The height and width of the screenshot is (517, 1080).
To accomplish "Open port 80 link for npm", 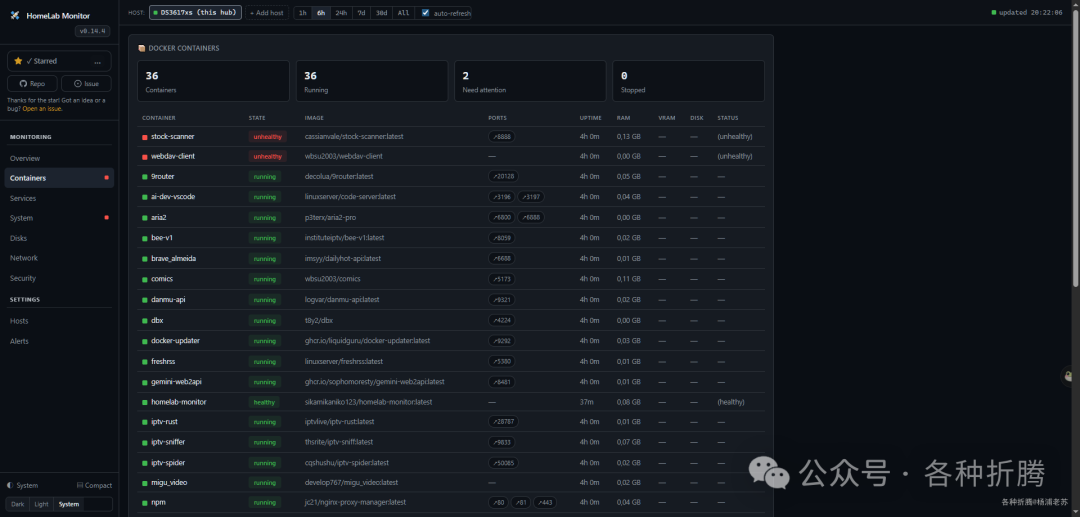I will (498, 503).
